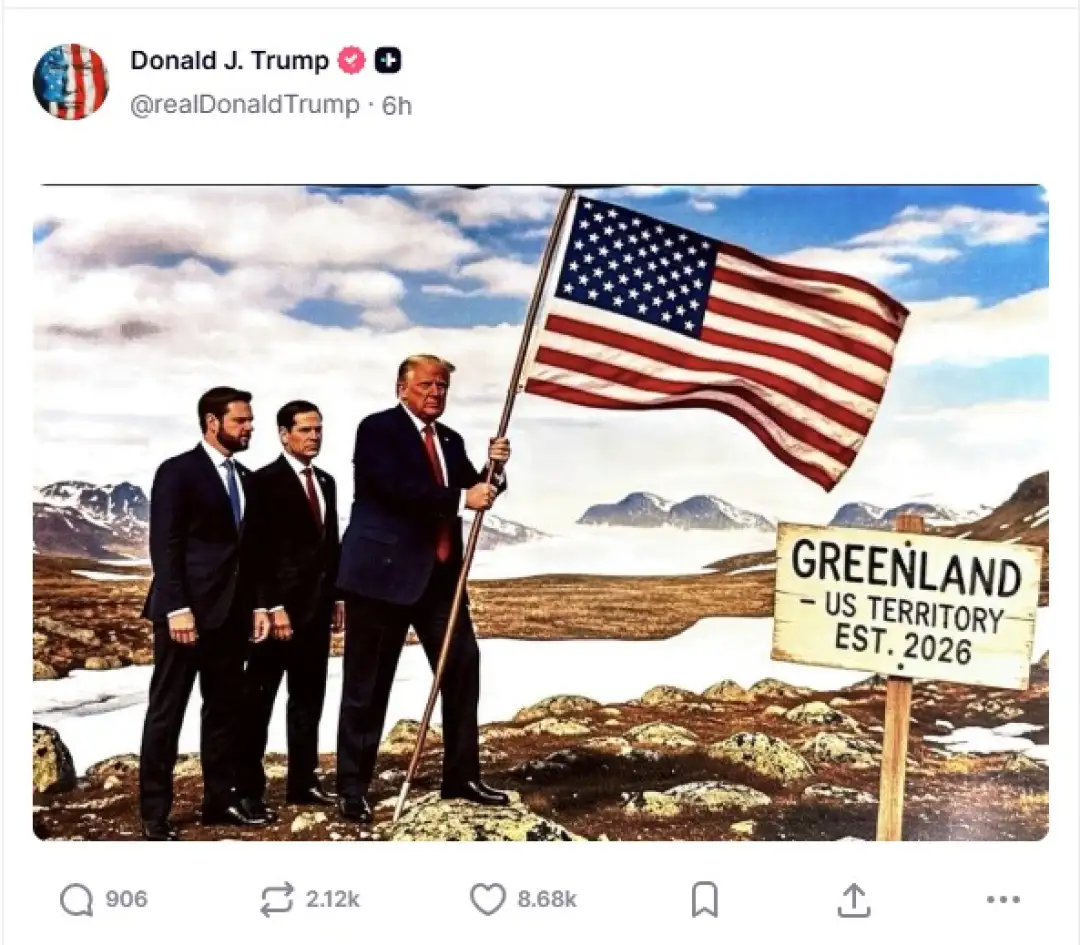
Task: Click the dark plus badge beside the name
Action: tap(388, 61)
